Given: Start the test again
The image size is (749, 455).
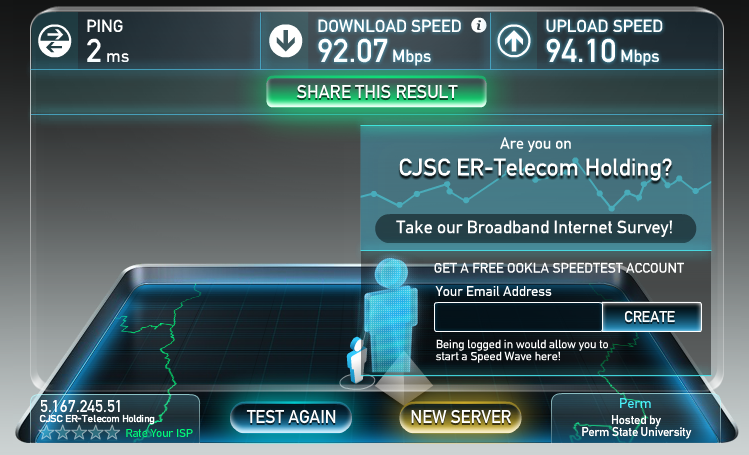Looking at the screenshot, I should (x=291, y=417).
